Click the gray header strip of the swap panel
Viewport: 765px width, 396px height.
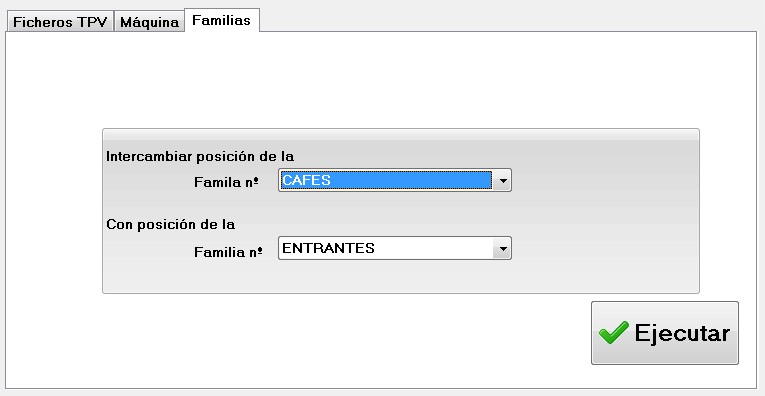(401, 135)
